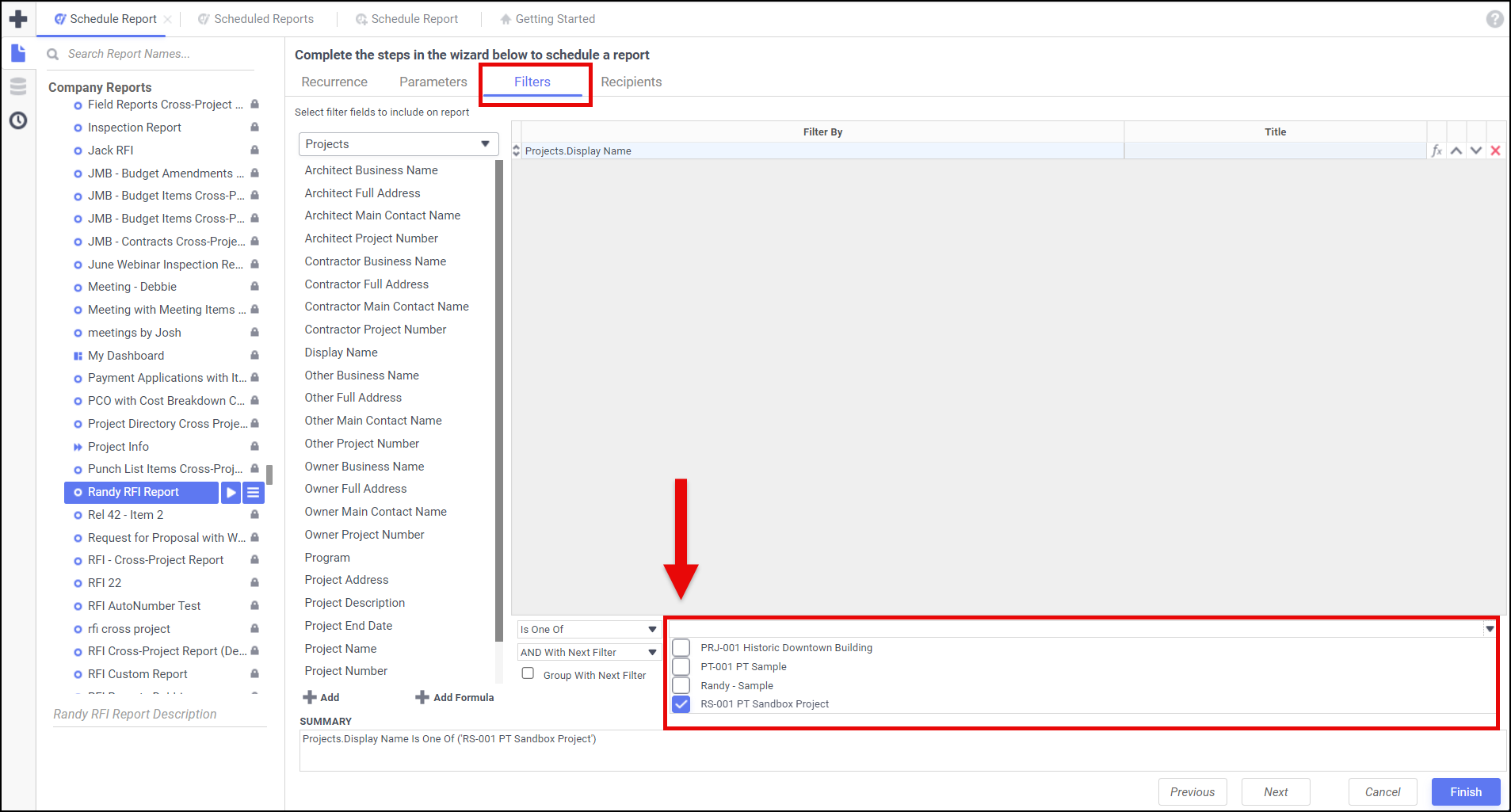Image resolution: width=1511 pixels, height=812 pixels.
Task: Open the Getting Started tab
Action: [x=548, y=19]
